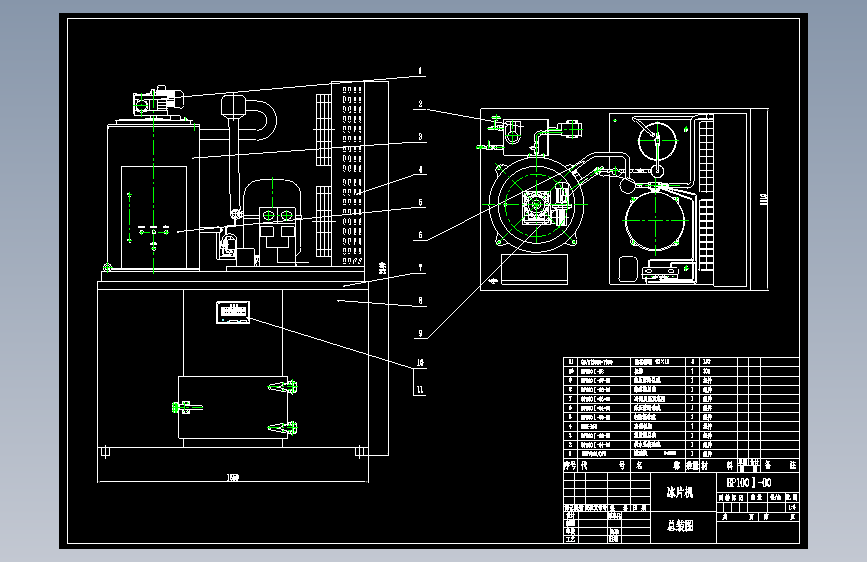Click the title block text "总装图"
Image resolution: width=867 pixels, height=562 pixels.
pos(680,525)
